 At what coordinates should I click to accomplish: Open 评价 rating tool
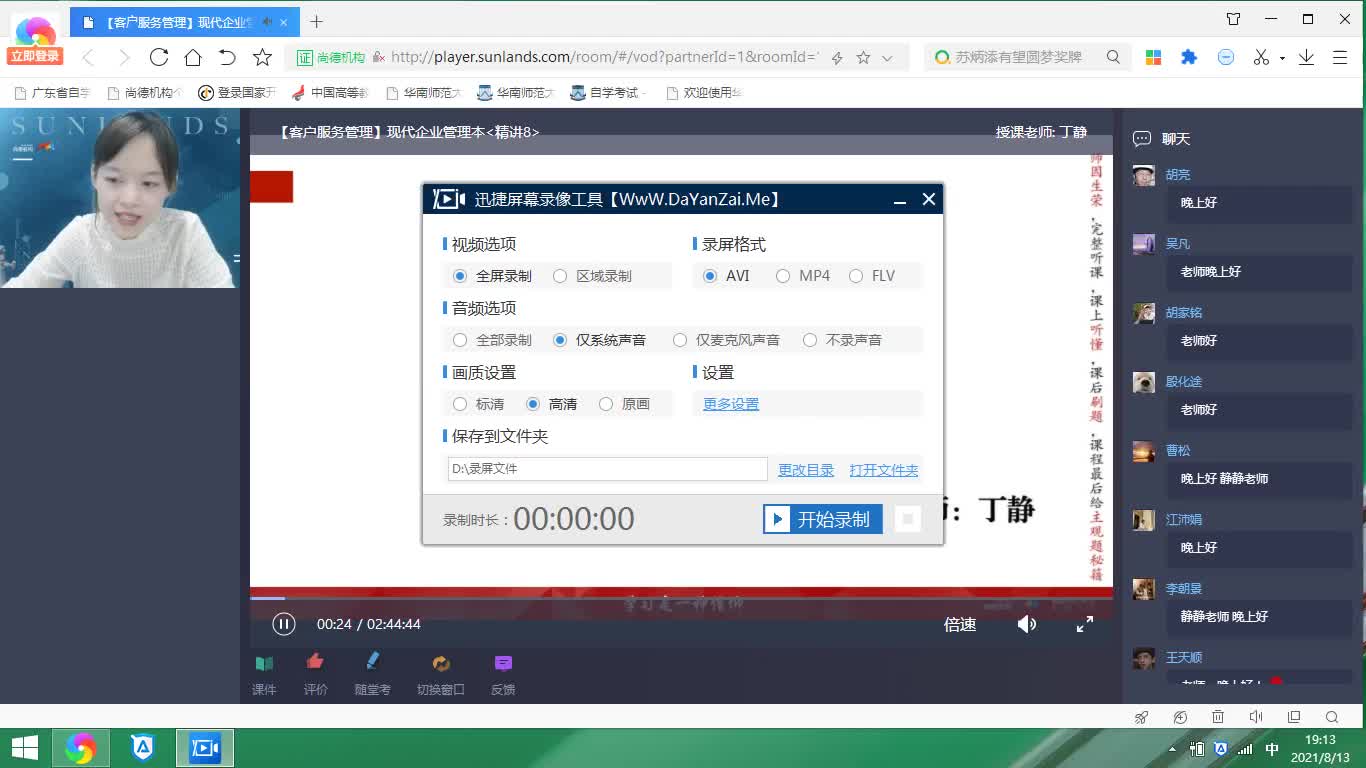click(315, 674)
